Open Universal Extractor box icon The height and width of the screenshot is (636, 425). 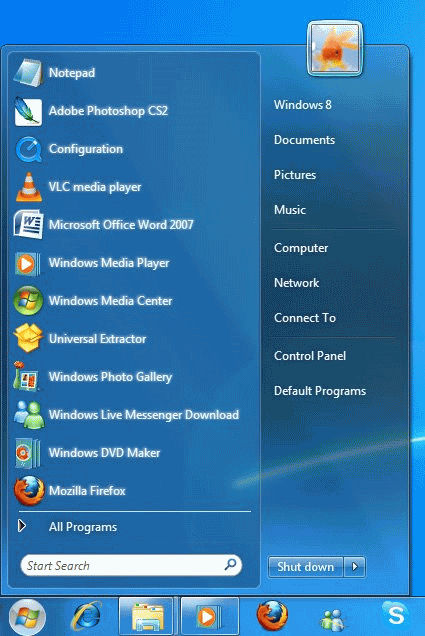pos(28,338)
